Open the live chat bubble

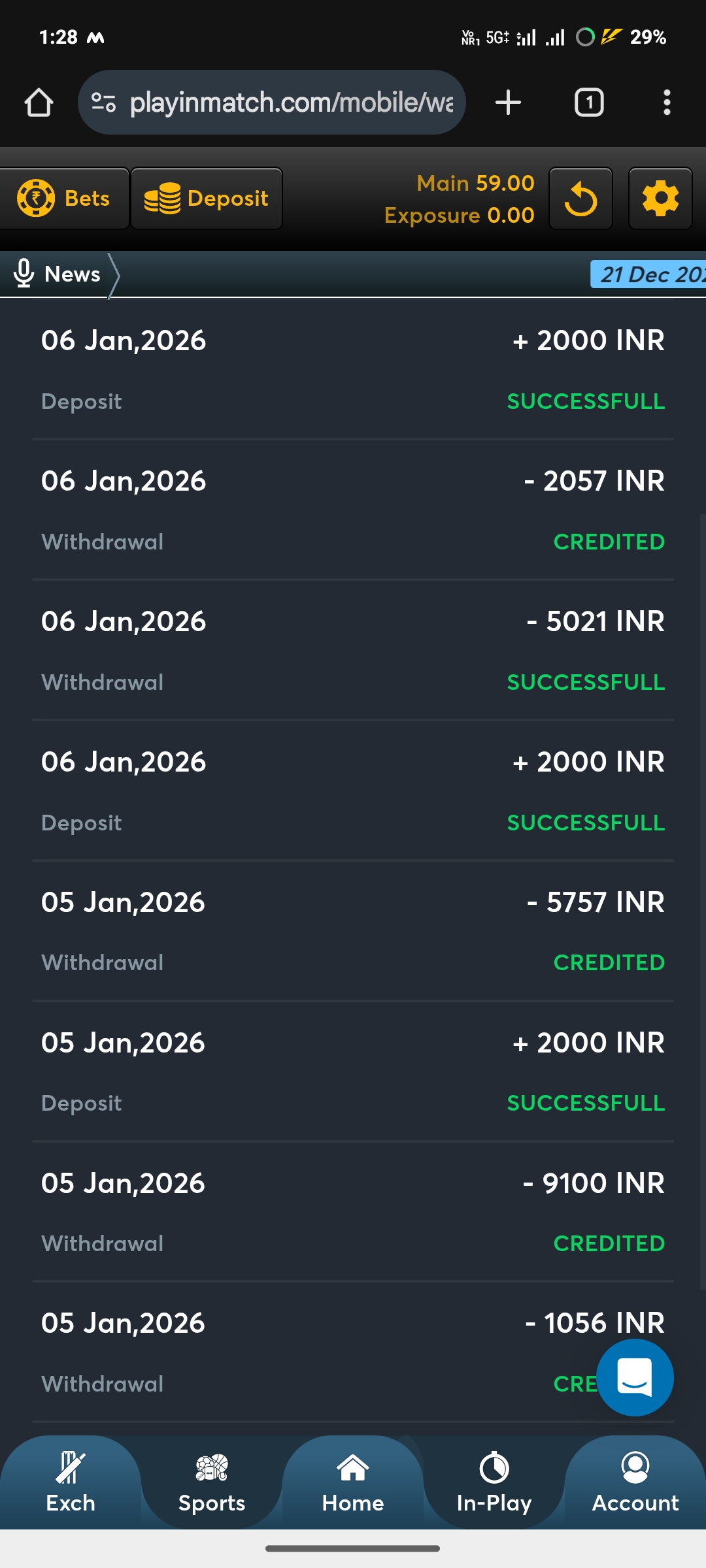635,1377
